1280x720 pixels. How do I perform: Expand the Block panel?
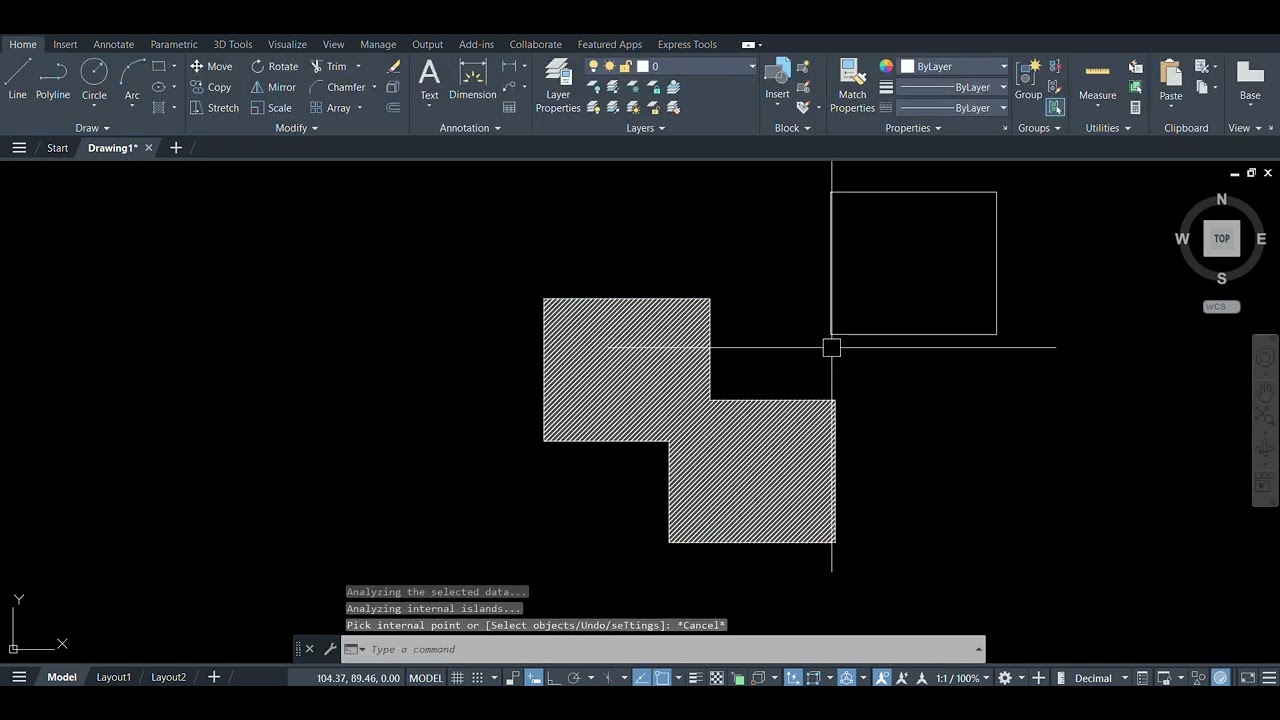pos(792,128)
